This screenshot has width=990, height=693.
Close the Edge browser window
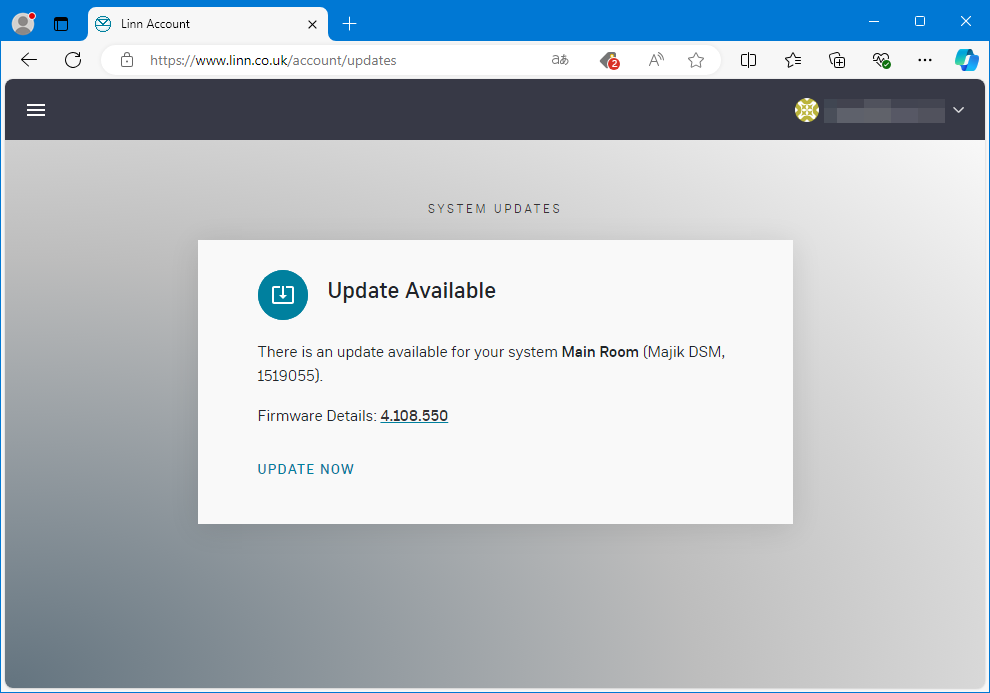coord(965,21)
